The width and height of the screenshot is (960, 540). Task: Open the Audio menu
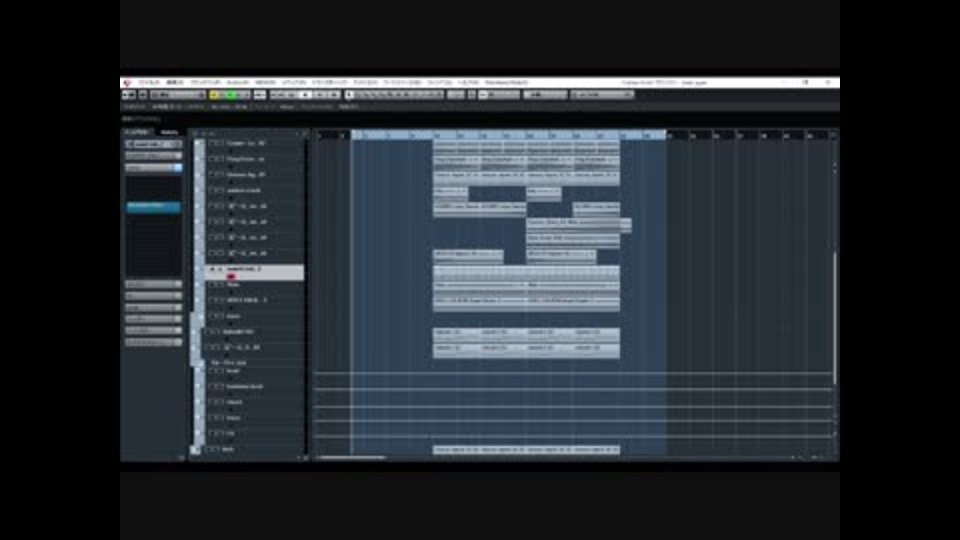pos(238,82)
